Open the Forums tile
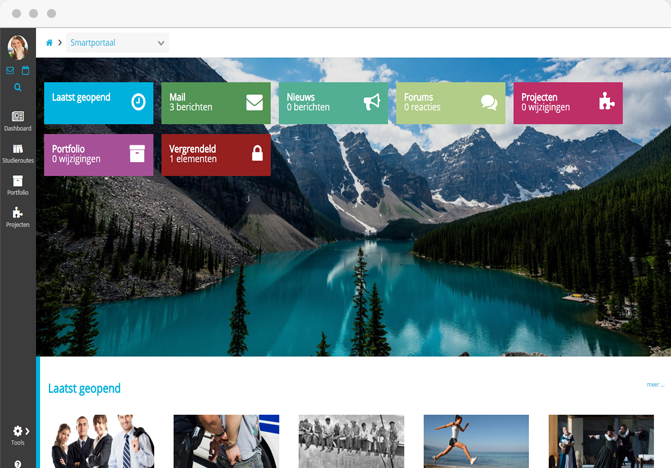Image resolution: width=671 pixels, height=468 pixels. point(450,103)
